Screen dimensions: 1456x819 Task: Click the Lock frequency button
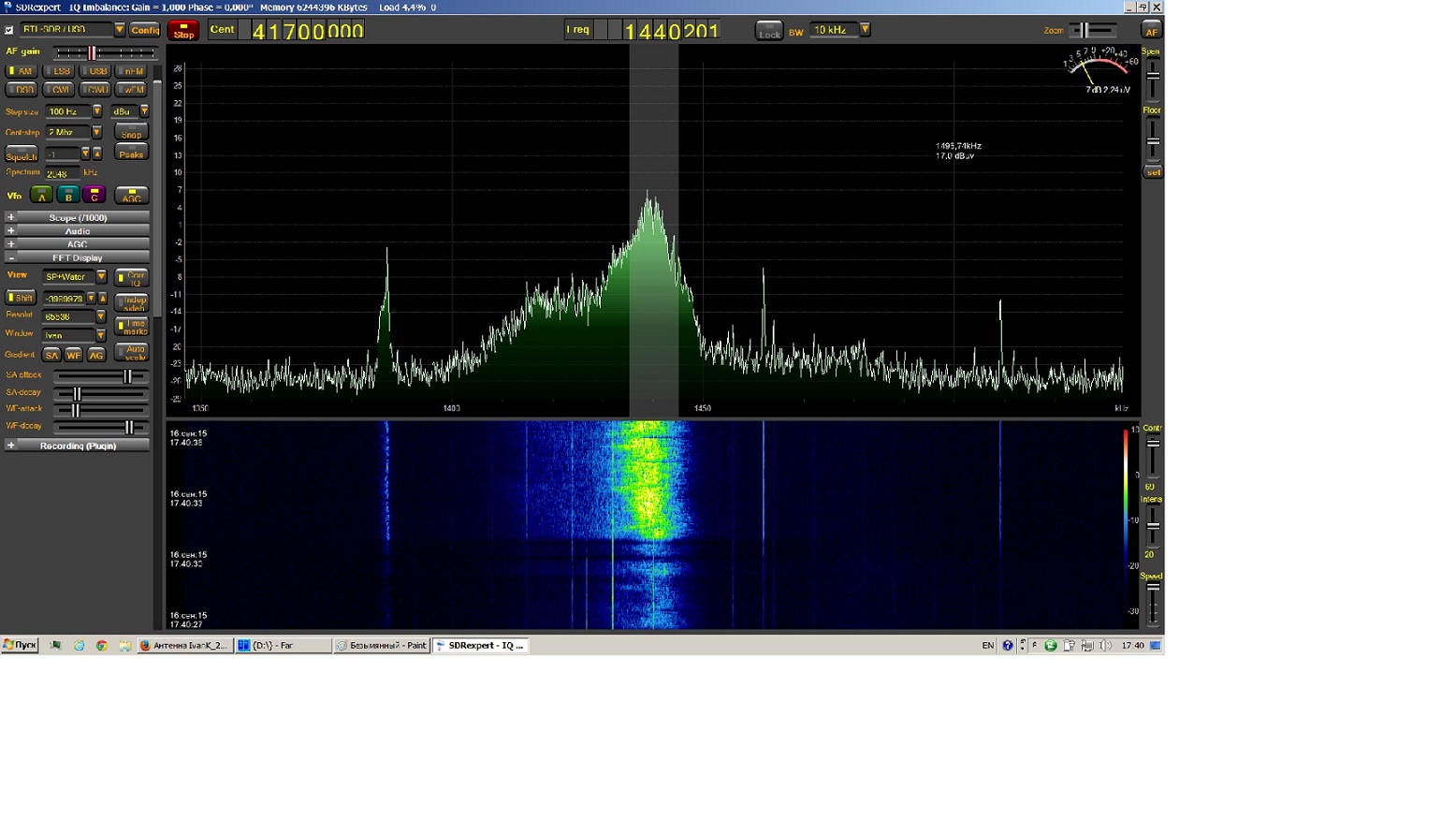click(769, 31)
